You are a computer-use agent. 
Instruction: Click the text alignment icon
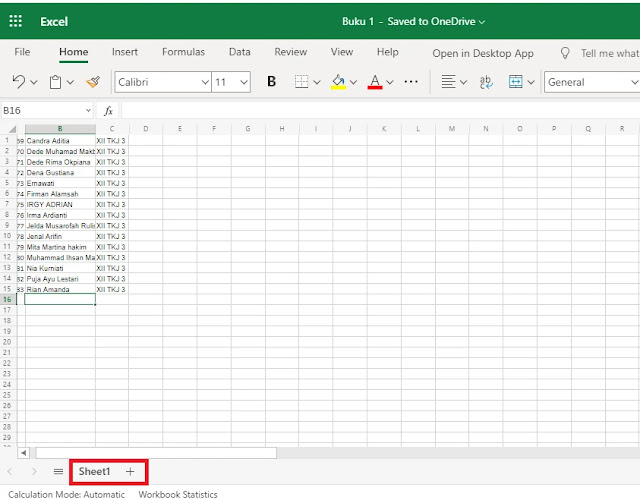[x=449, y=82]
